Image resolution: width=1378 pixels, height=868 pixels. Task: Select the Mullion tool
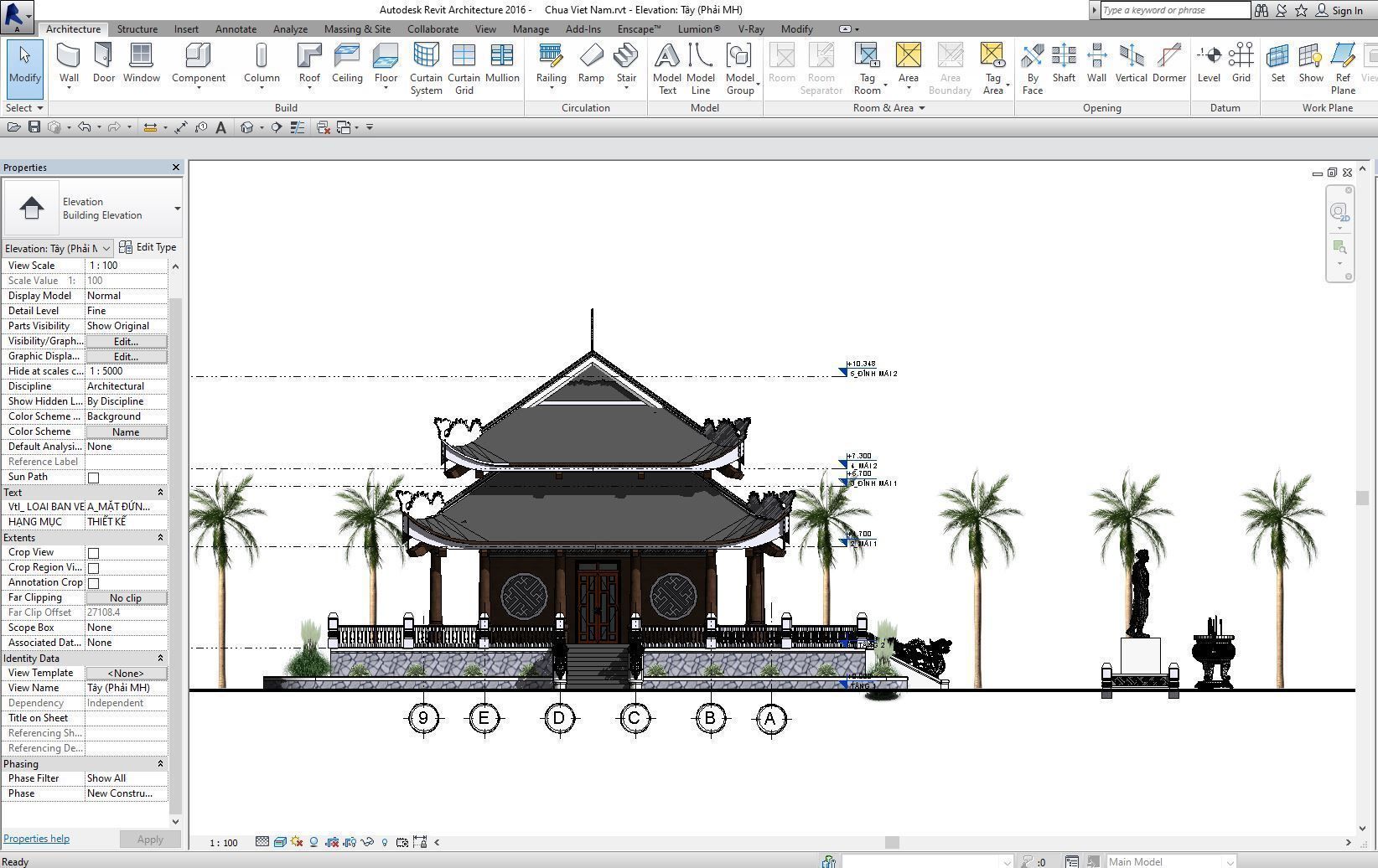point(502,65)
